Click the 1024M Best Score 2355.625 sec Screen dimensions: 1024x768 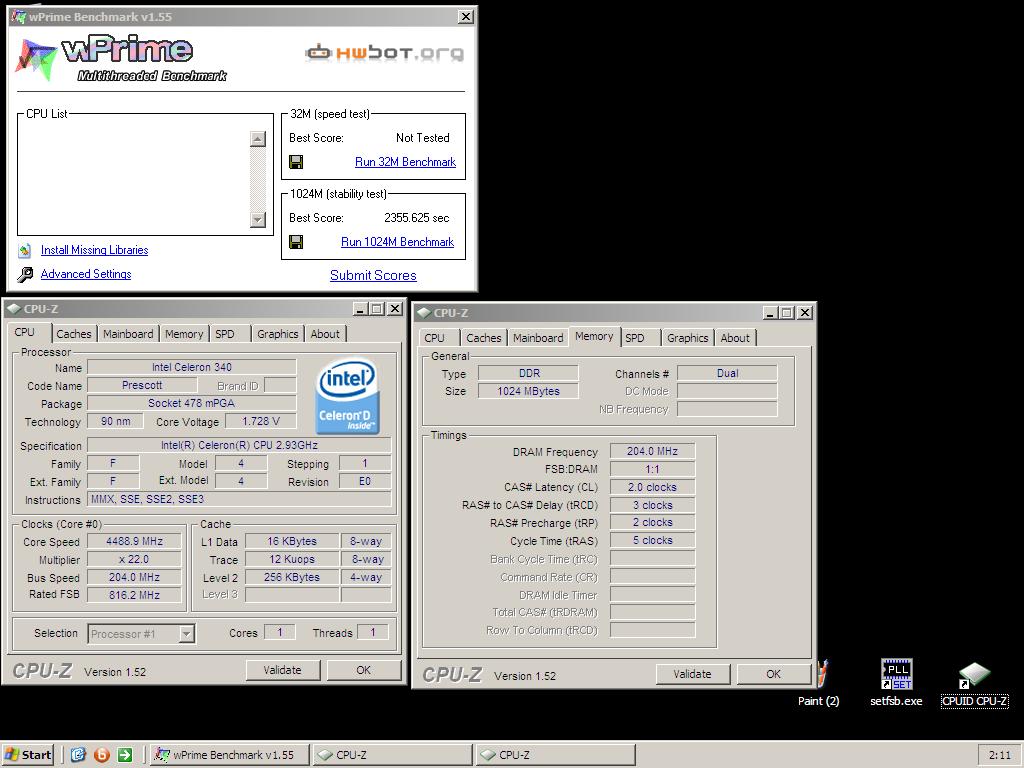tap(417, 218)
